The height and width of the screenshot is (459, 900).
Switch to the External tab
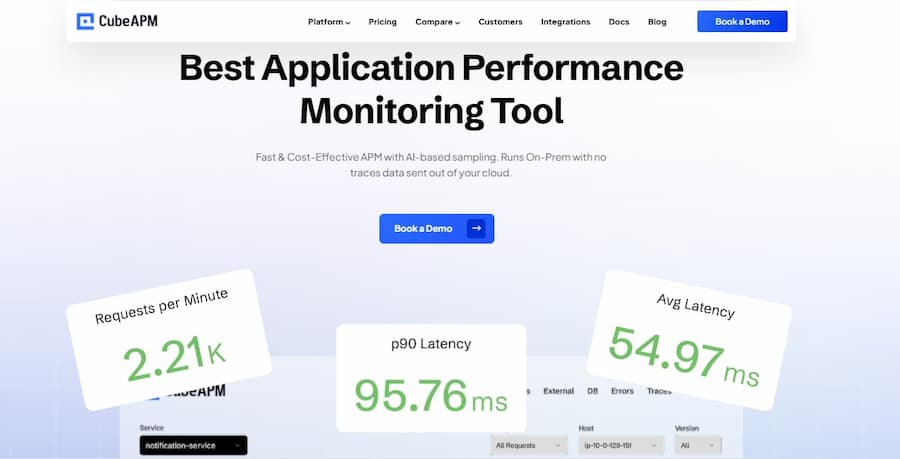(558, 391)
